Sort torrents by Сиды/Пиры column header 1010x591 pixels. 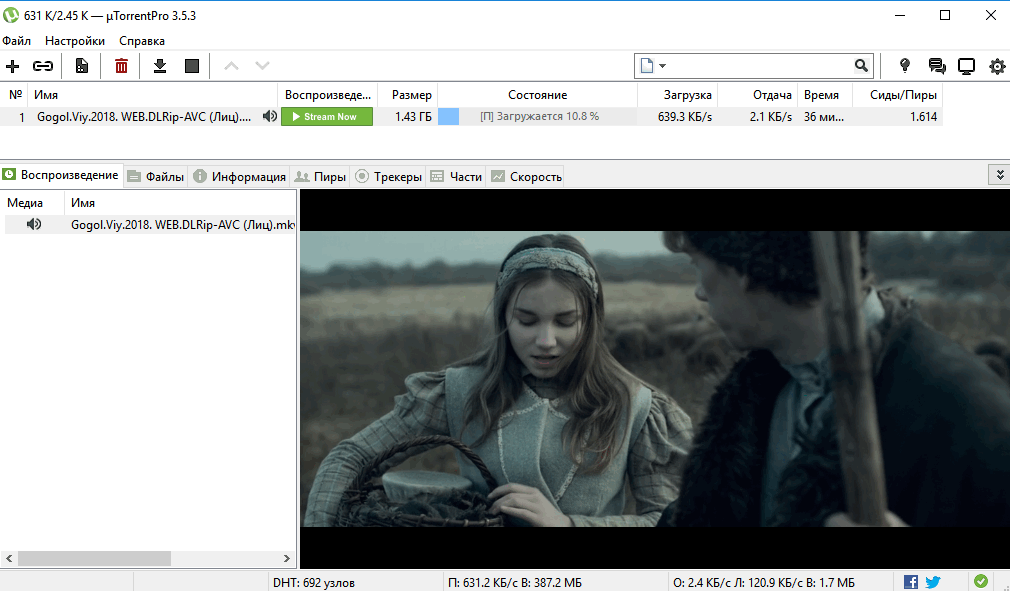(897, 95)
